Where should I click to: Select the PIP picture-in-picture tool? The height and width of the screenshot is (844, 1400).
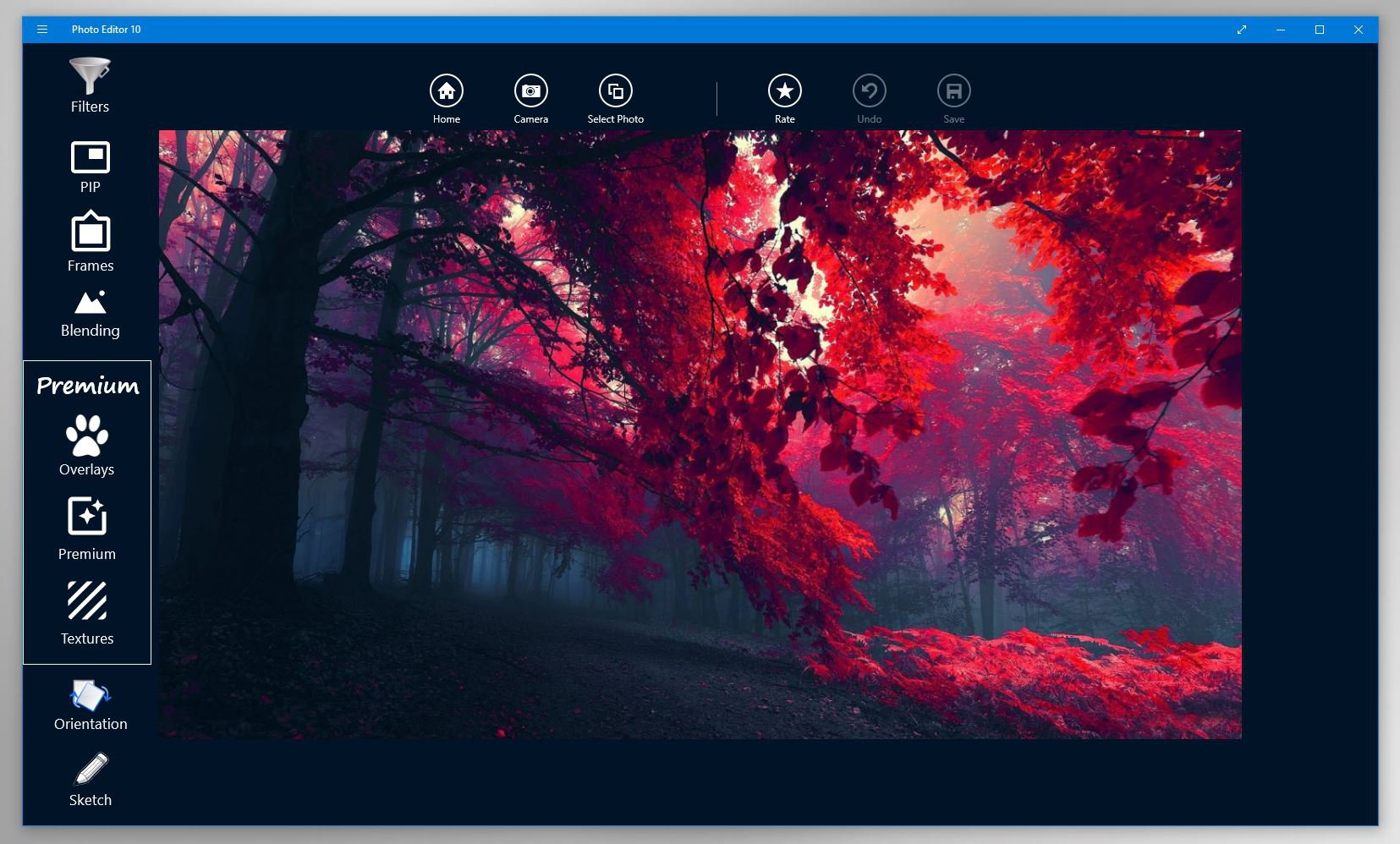pos(90,167)
